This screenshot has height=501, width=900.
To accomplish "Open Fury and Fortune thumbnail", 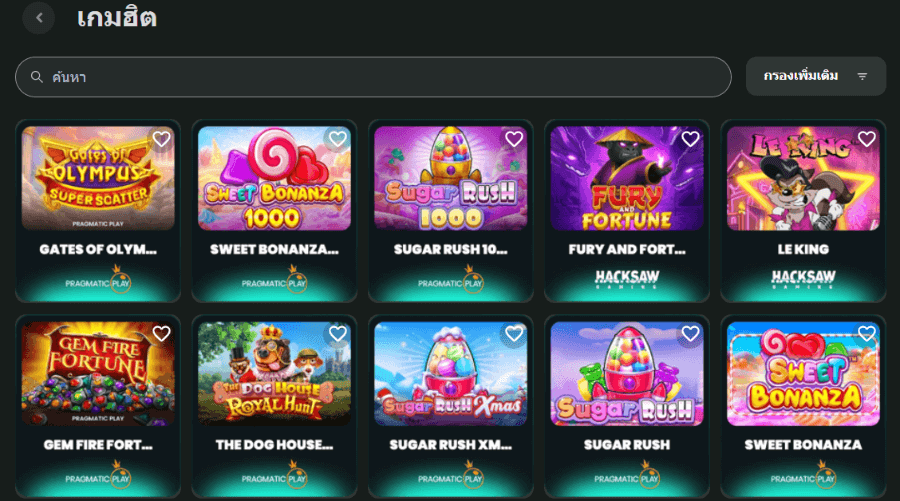I will point(627,178).
